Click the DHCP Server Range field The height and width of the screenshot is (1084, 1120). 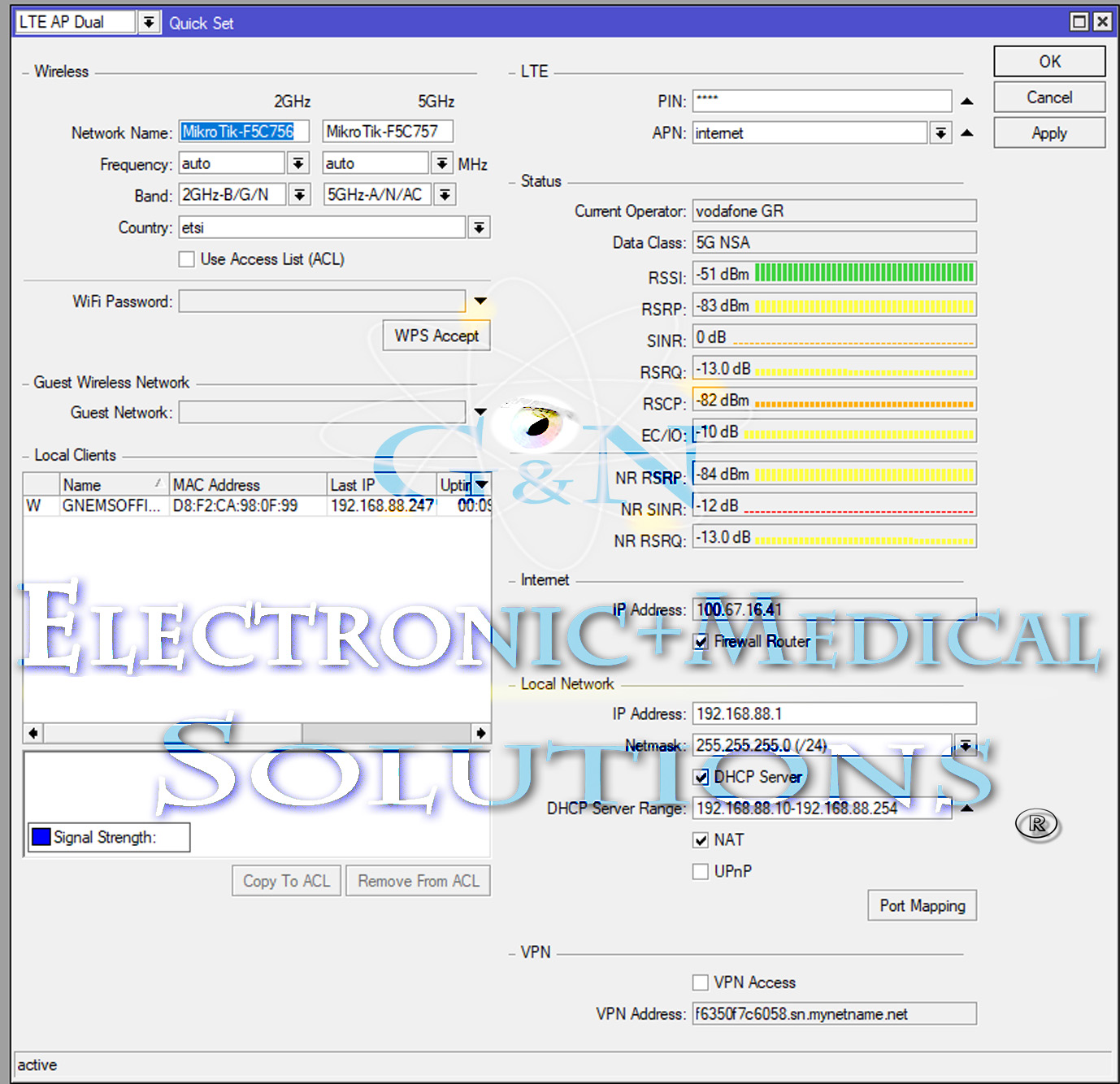822,809
